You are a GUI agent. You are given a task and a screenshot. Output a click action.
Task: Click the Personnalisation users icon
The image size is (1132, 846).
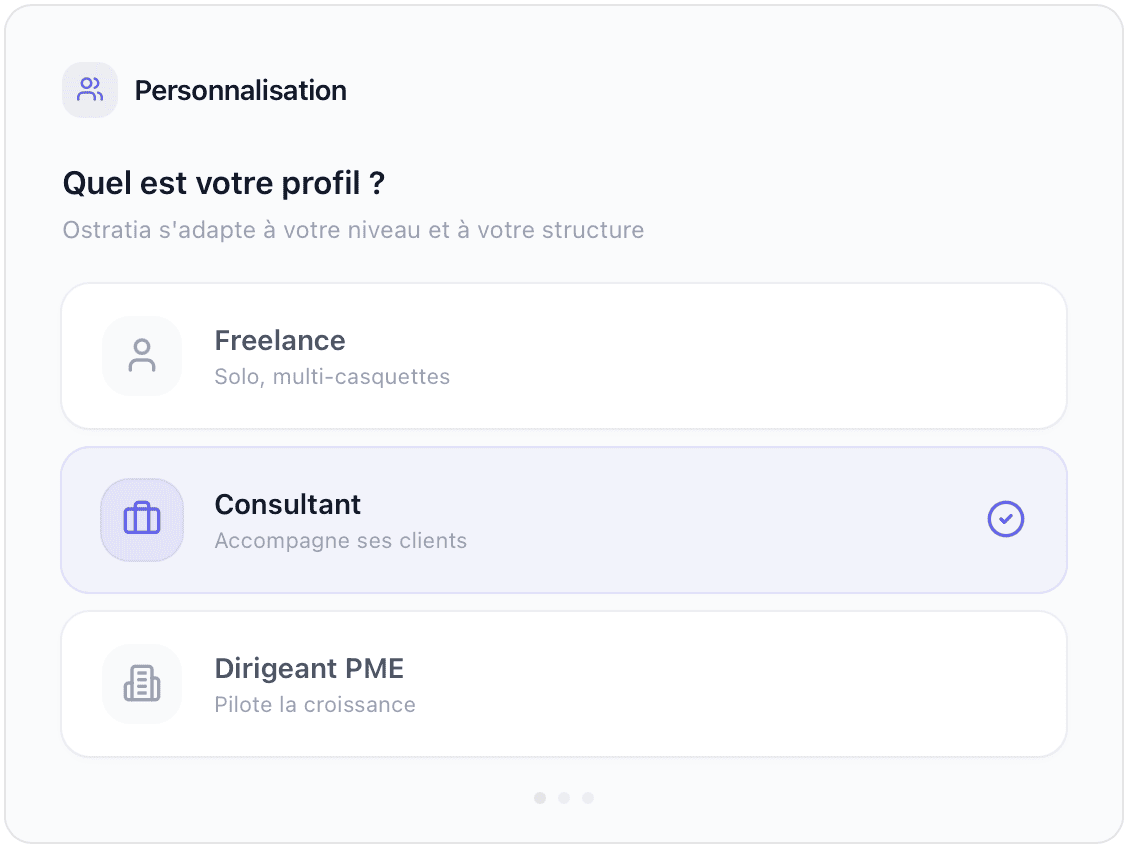tap(90, 90)
